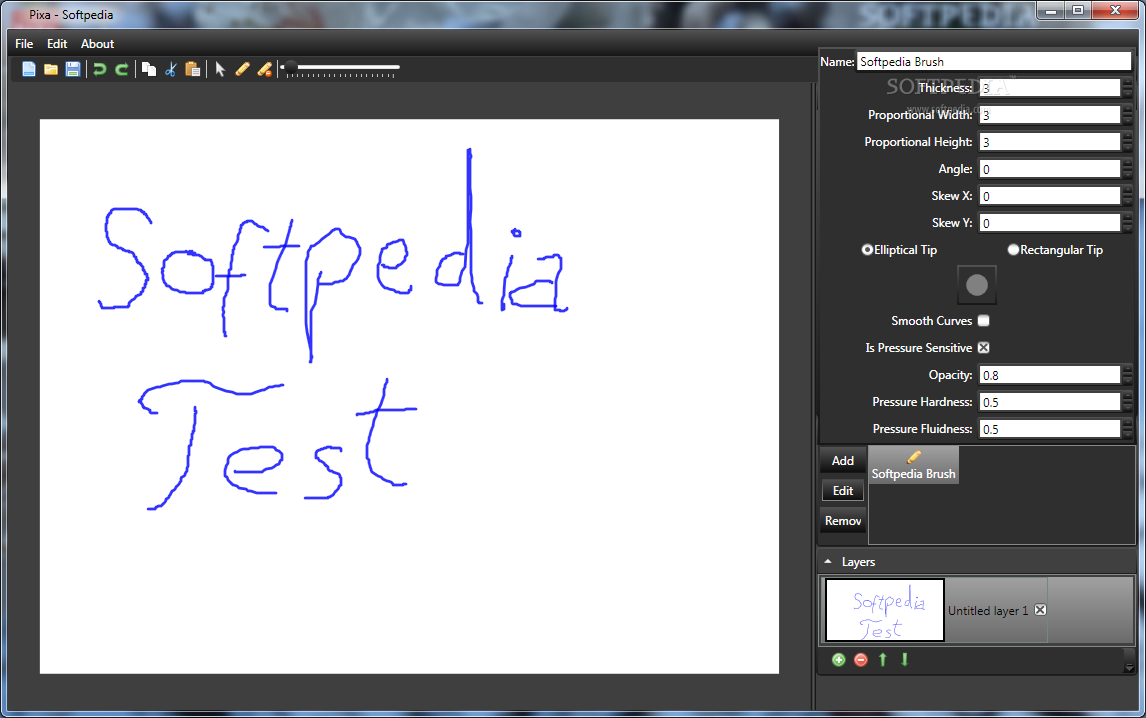
Task: Open the Edit menu
Action: 57,44
